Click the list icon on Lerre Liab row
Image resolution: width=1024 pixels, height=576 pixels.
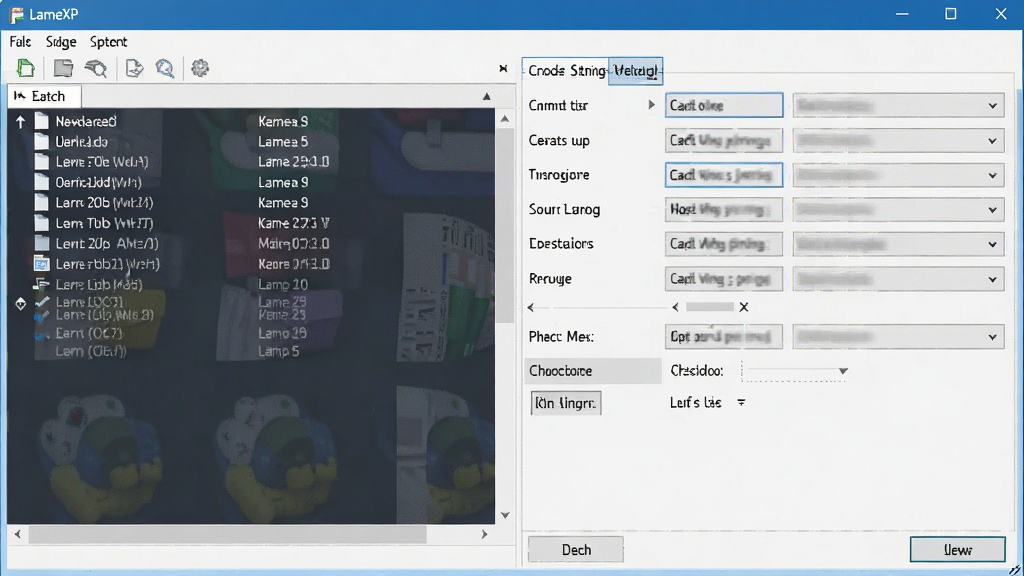point(41,284)
